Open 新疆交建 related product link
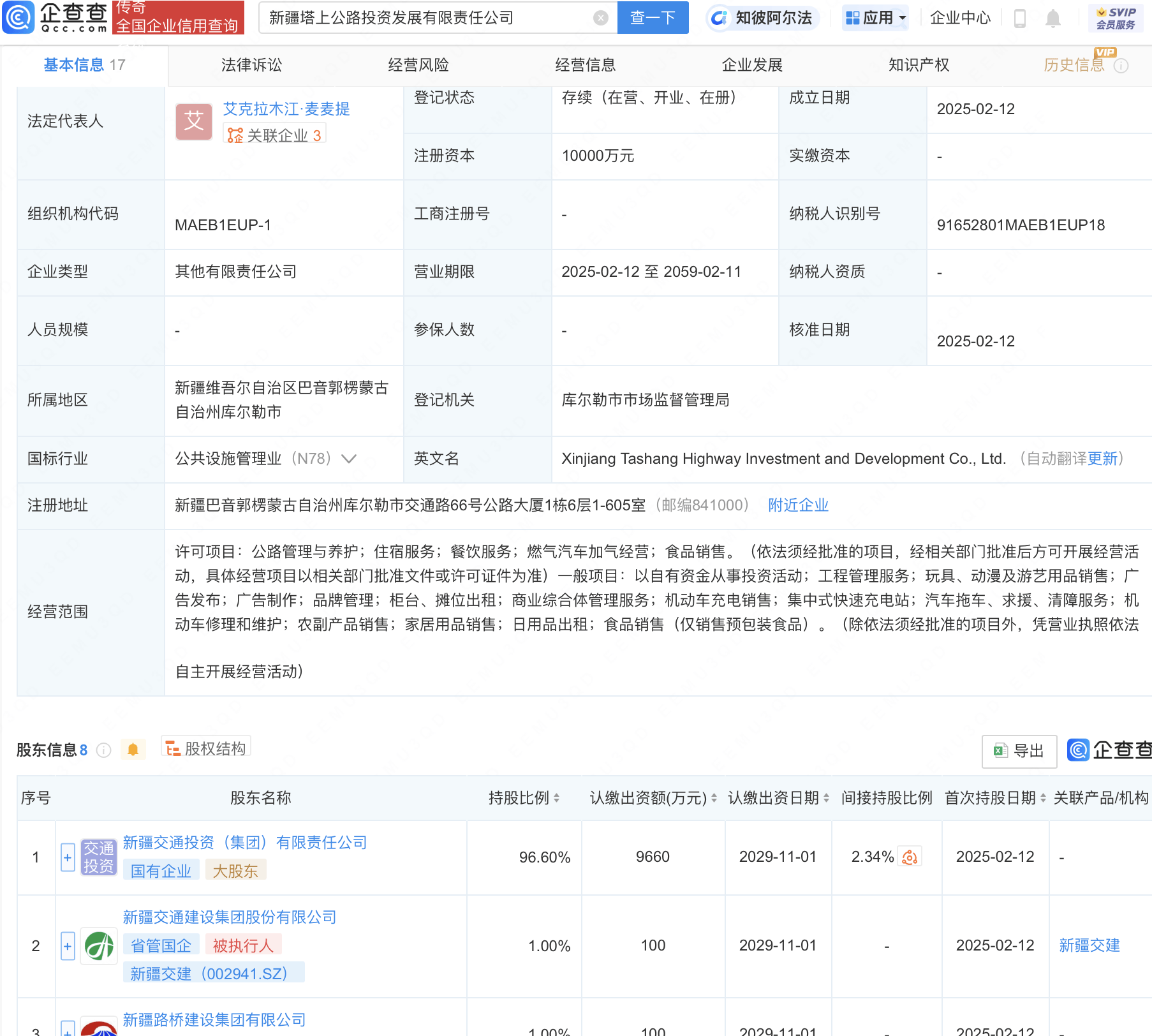Viewport: 1152px width, 1036px height. tap(1089, 945)
